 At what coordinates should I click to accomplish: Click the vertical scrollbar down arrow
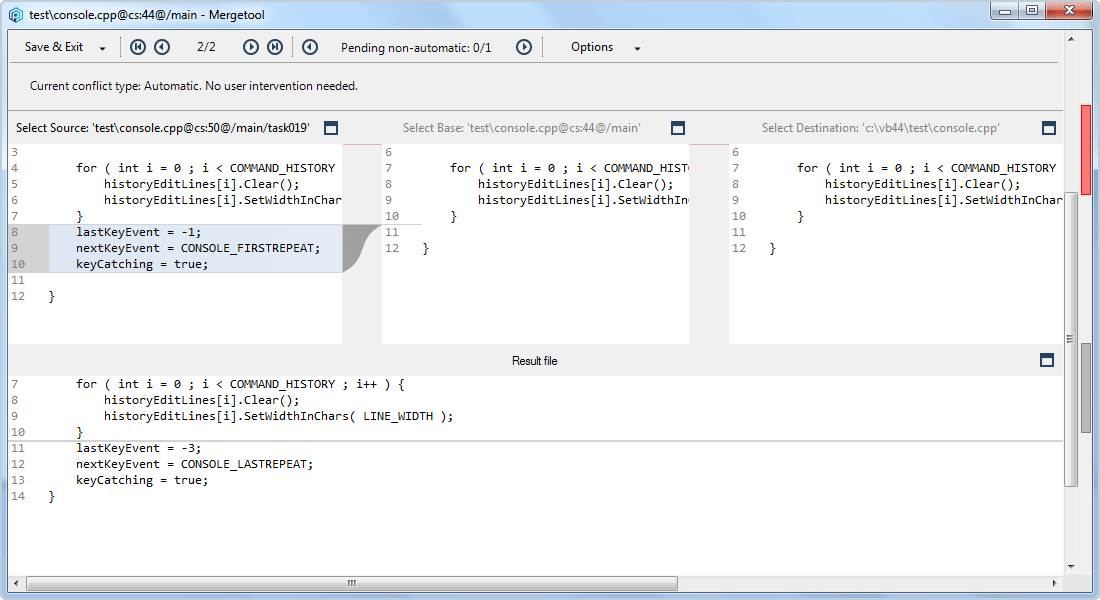point(1071,566)
